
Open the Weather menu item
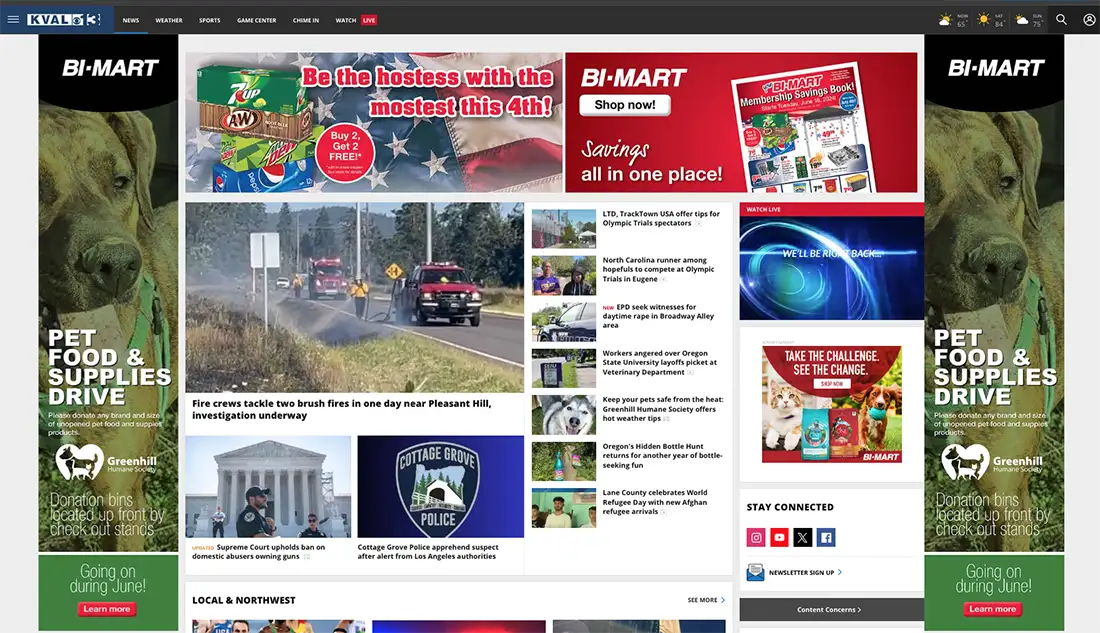[169, 20]
